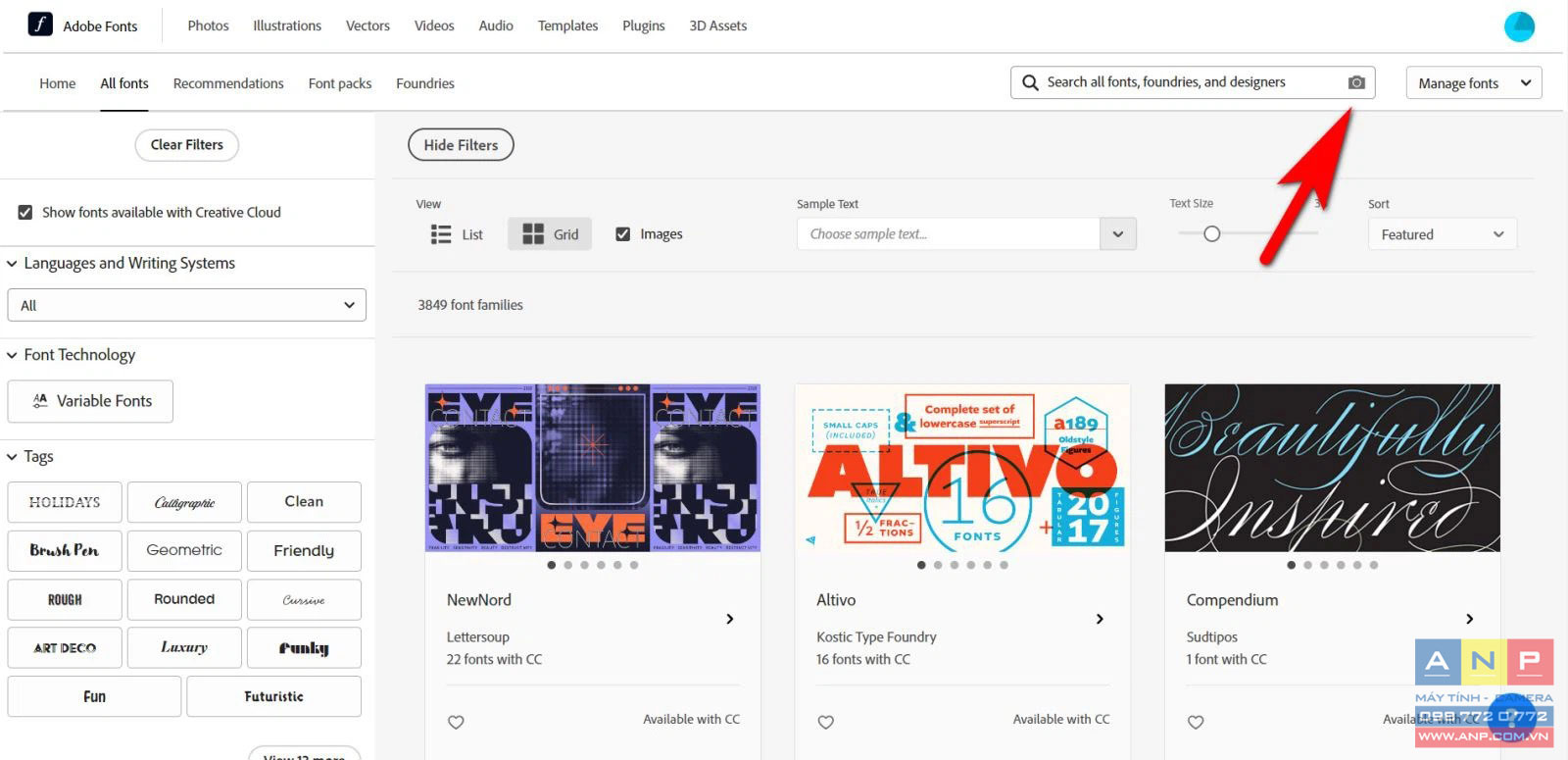Open the Recommendations tab

[x=228, y=83]
